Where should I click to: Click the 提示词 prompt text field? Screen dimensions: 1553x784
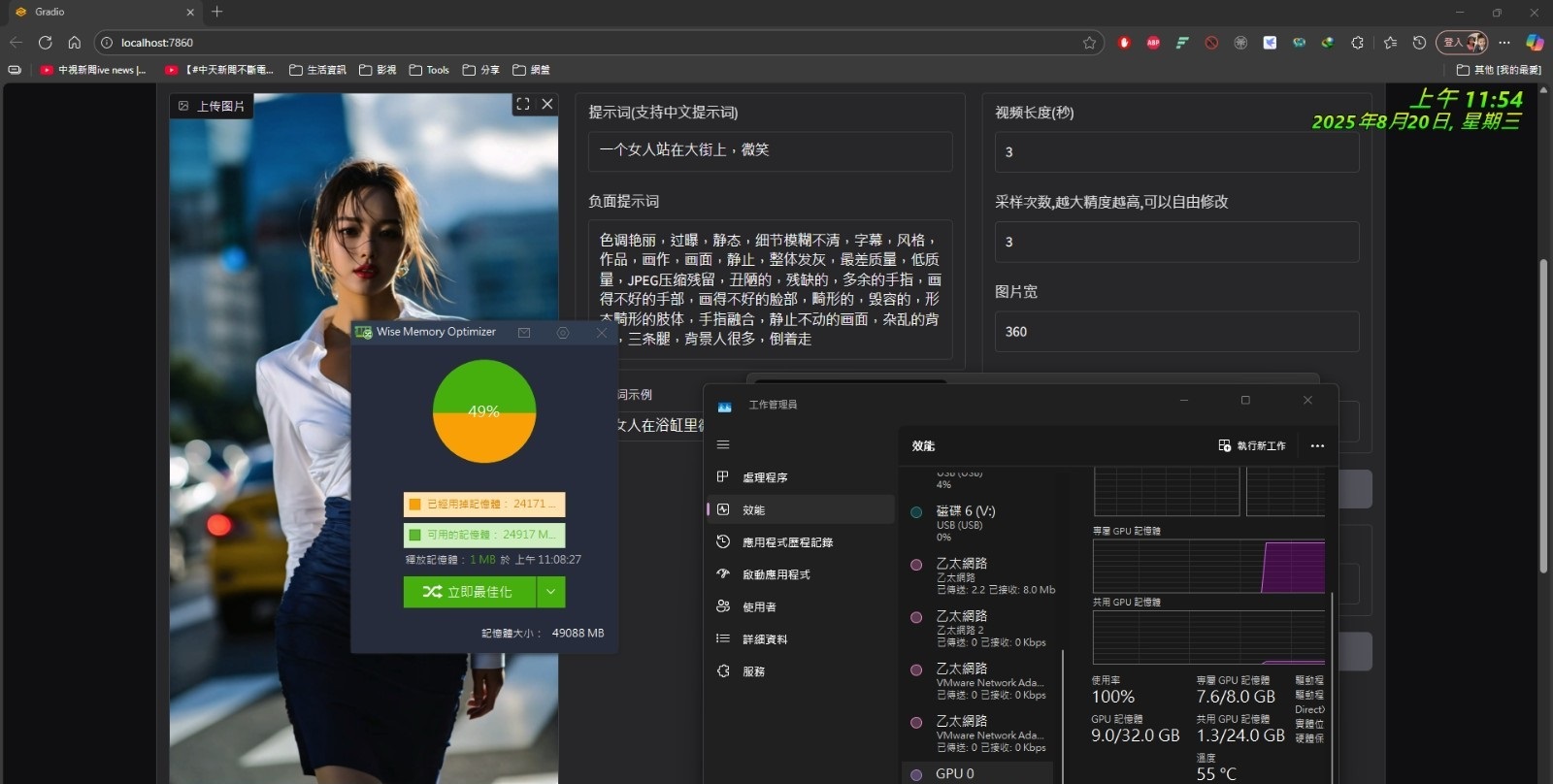(x=770, y=150)
